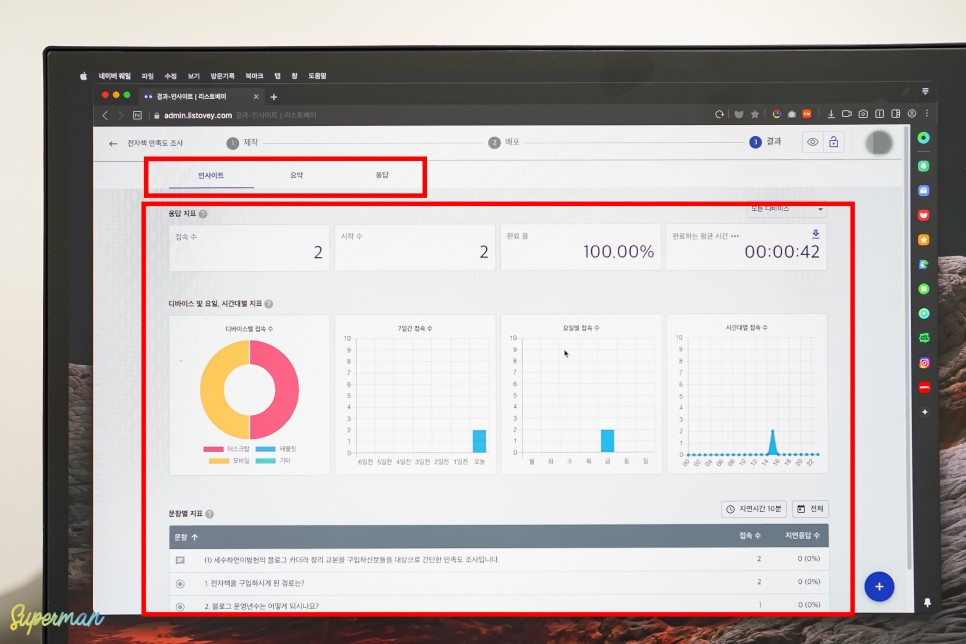Open Instagram in the Whale sidebar
The width and height of the screenshot is (966, 644).
(x=923, y=363)
